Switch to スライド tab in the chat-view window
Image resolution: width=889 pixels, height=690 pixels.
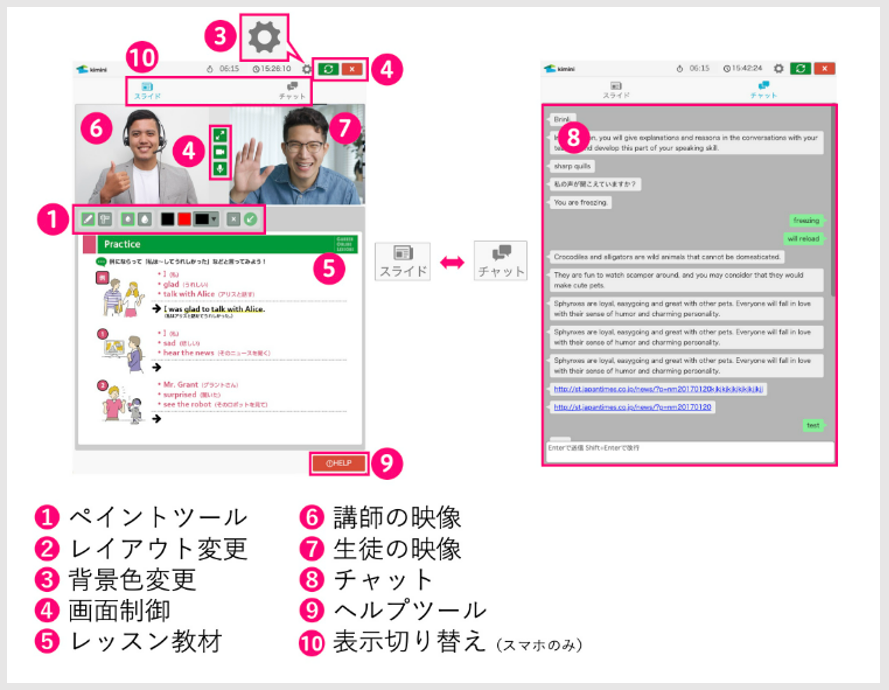616,90
